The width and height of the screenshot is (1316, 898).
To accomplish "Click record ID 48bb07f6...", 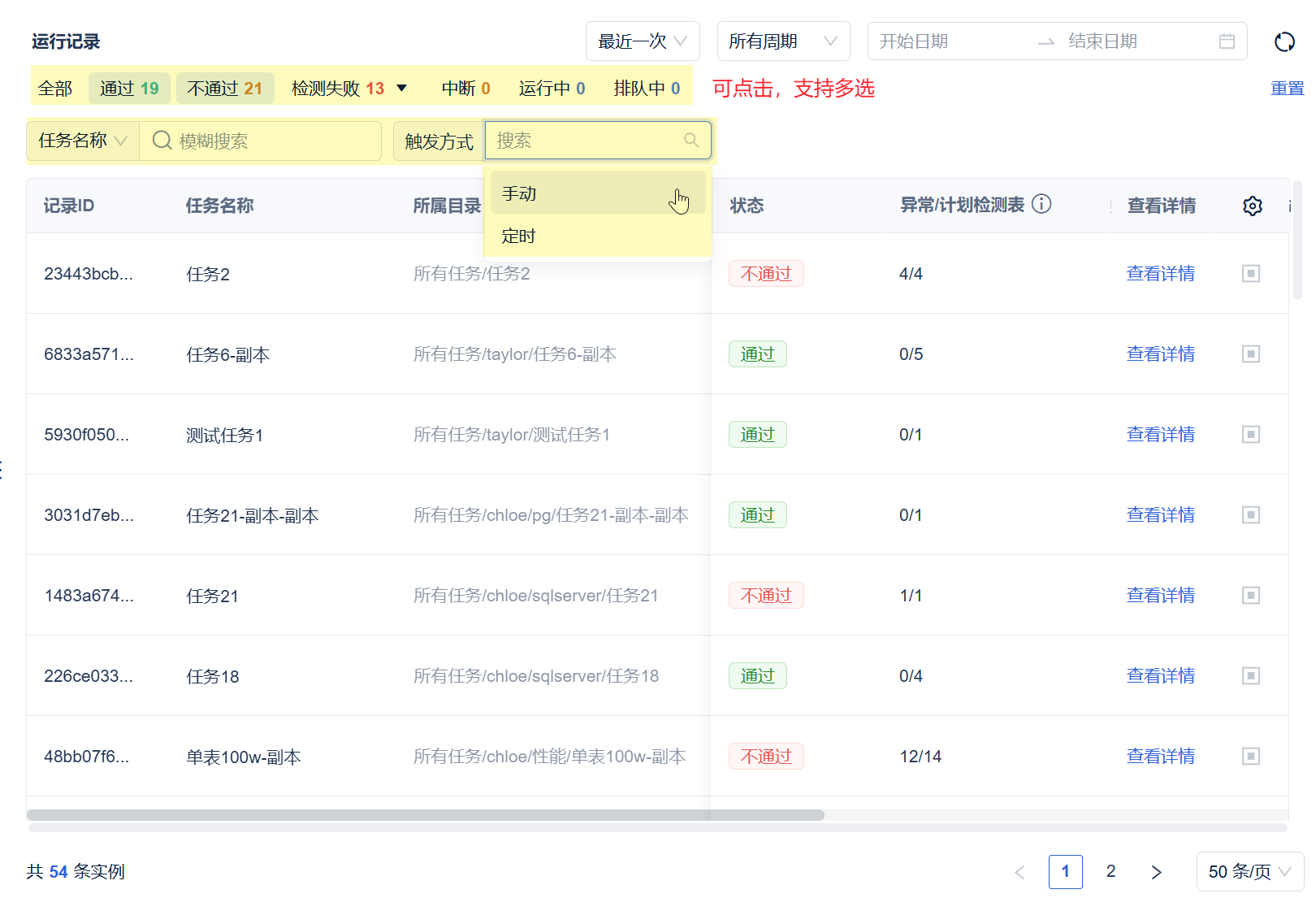I will (87, 757).
